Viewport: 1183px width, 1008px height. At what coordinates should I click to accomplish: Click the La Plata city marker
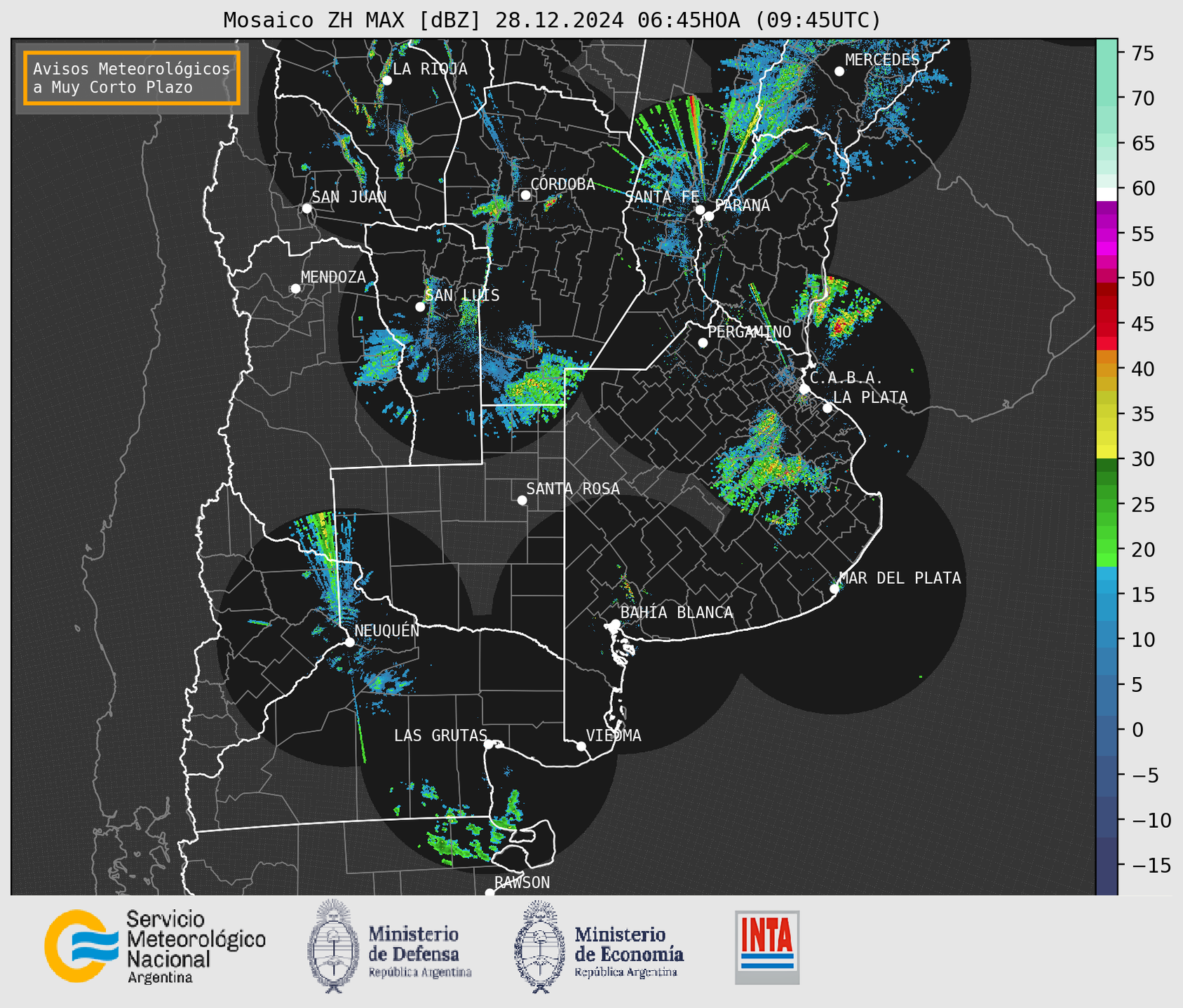click(827, 408)
